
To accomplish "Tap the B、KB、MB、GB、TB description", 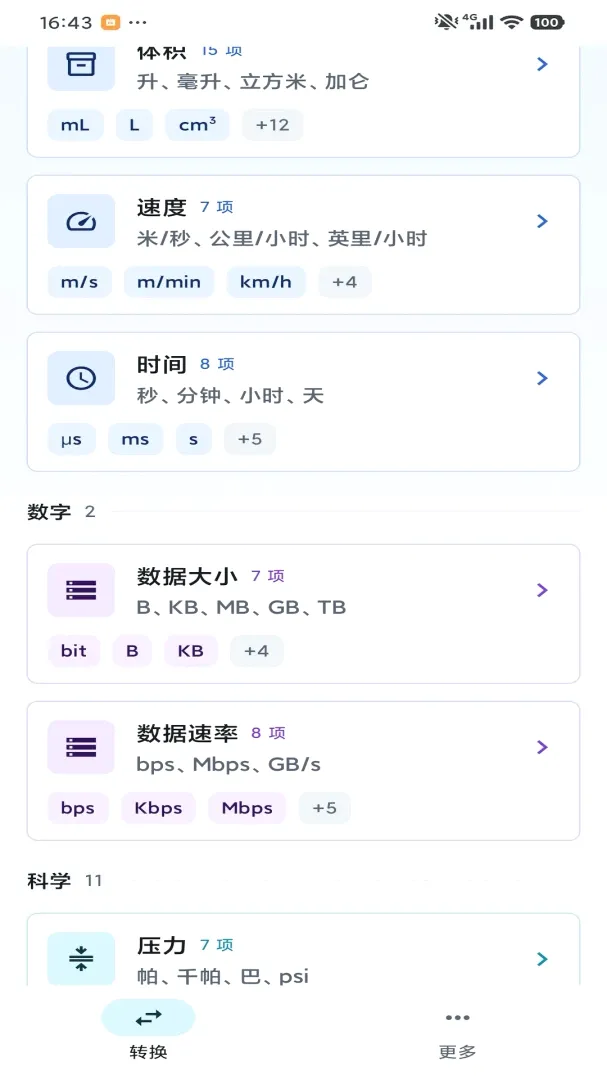I will 241,608.
